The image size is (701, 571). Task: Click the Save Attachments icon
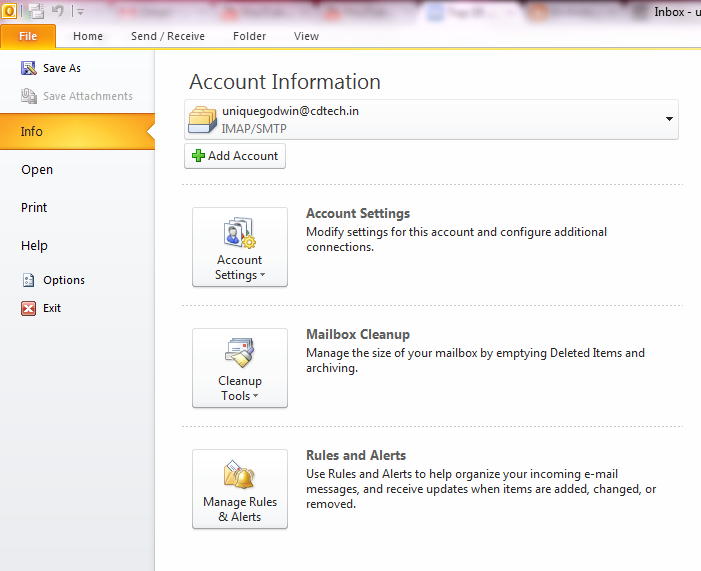[x=29, y=96]
